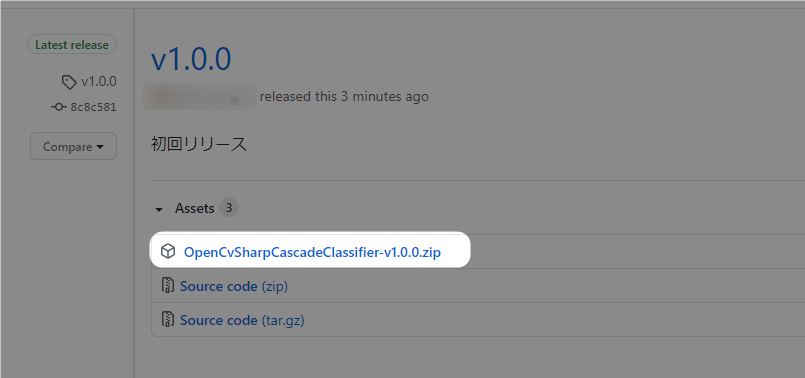
Task: Click the Latest release badge
Action: coord(72,45)
